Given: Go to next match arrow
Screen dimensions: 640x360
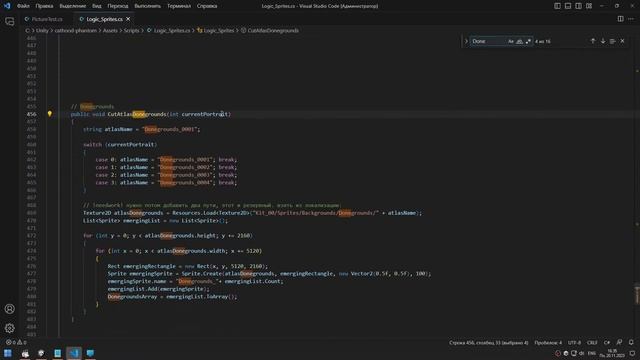Looking at the screenshot, I should (603, 41).
